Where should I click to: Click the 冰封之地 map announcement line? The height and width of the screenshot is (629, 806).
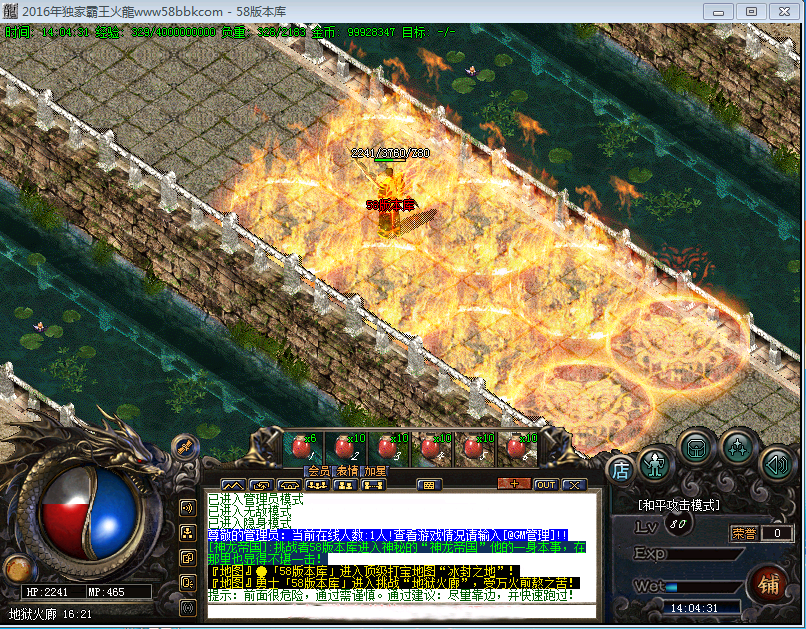[363, 571]
